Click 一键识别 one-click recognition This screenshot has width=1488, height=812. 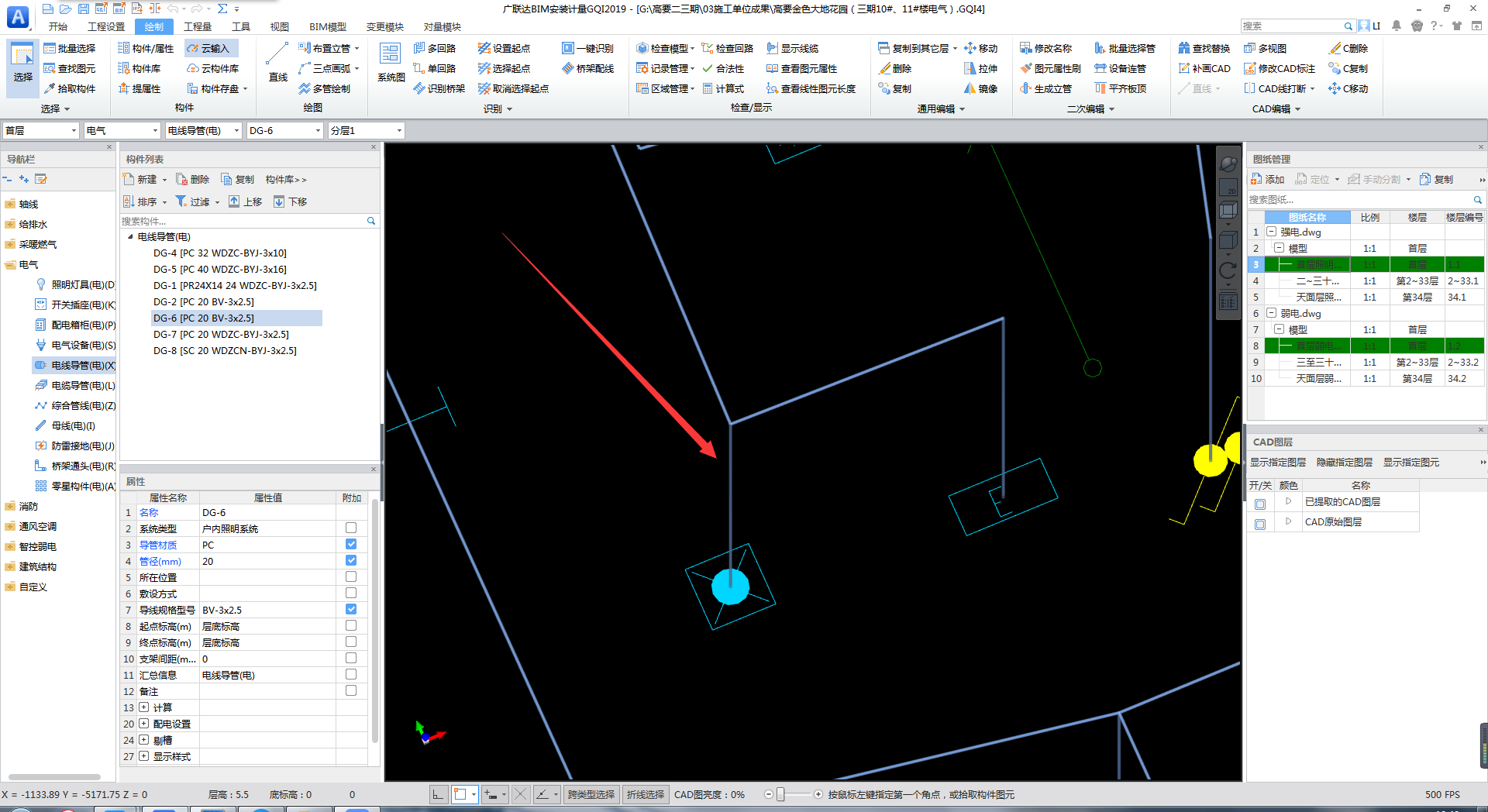(588, 48)
